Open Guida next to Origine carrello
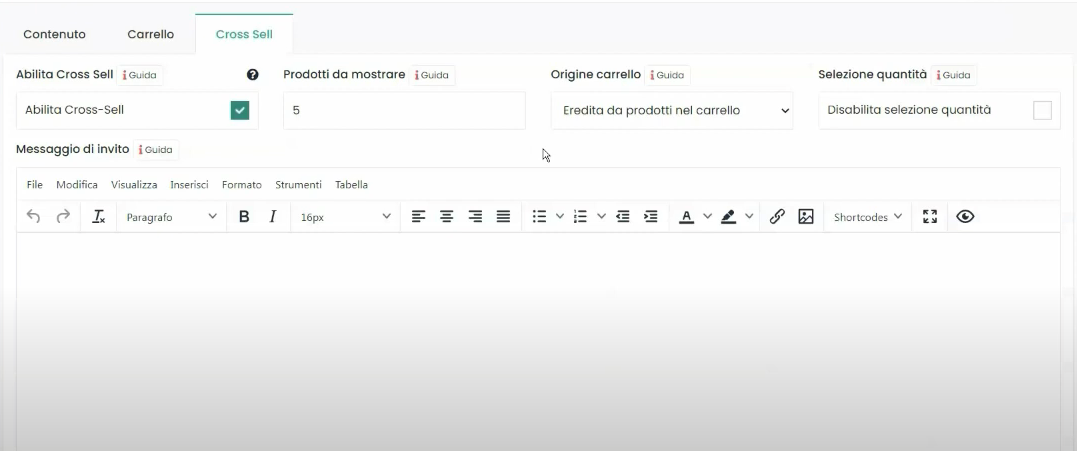The image size is (1077, 451). [x=668, y=75]
